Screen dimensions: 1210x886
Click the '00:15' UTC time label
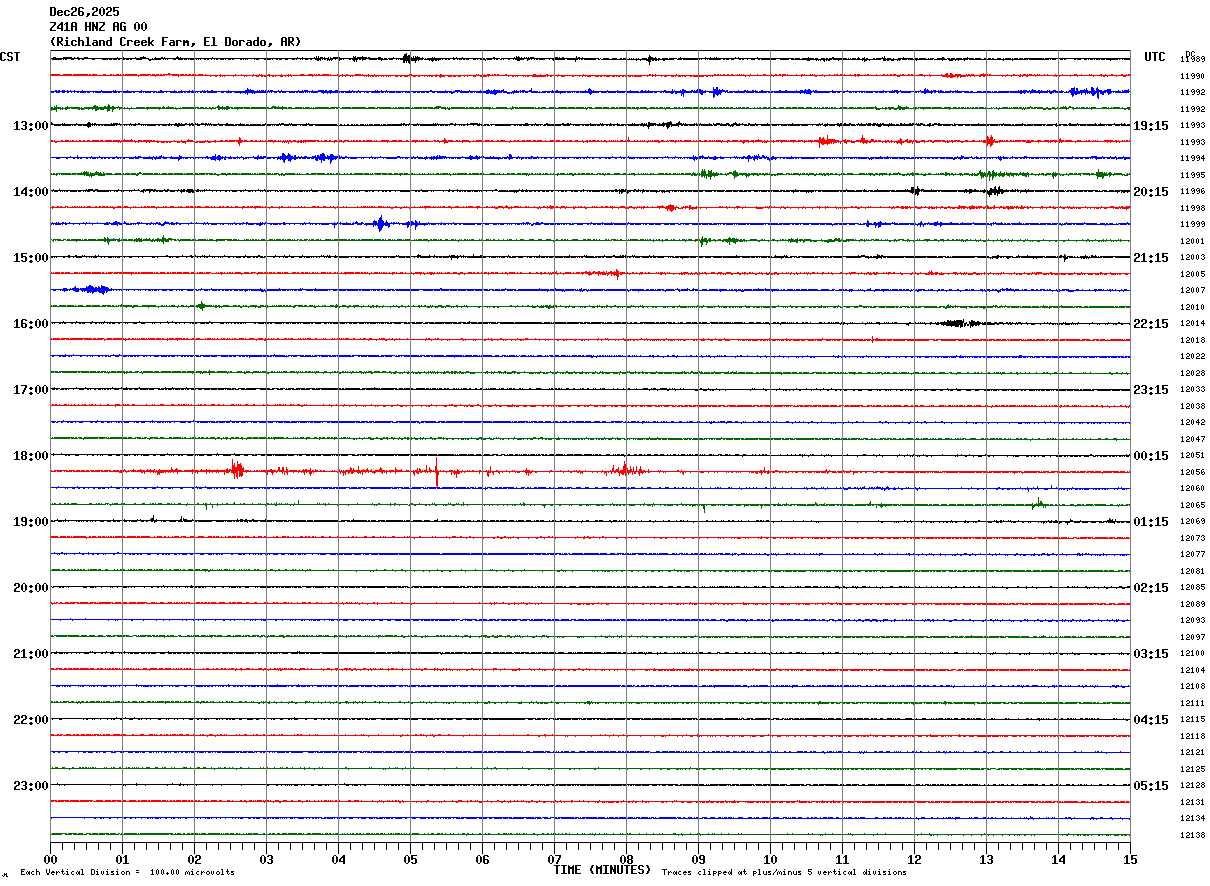(1151, 456)
